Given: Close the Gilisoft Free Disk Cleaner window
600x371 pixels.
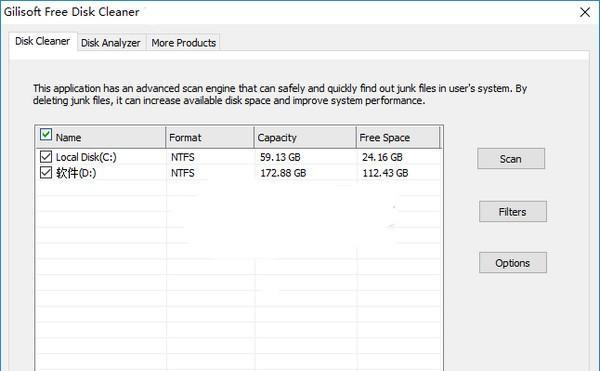Looking at the screenshot, I should (585, 12).
